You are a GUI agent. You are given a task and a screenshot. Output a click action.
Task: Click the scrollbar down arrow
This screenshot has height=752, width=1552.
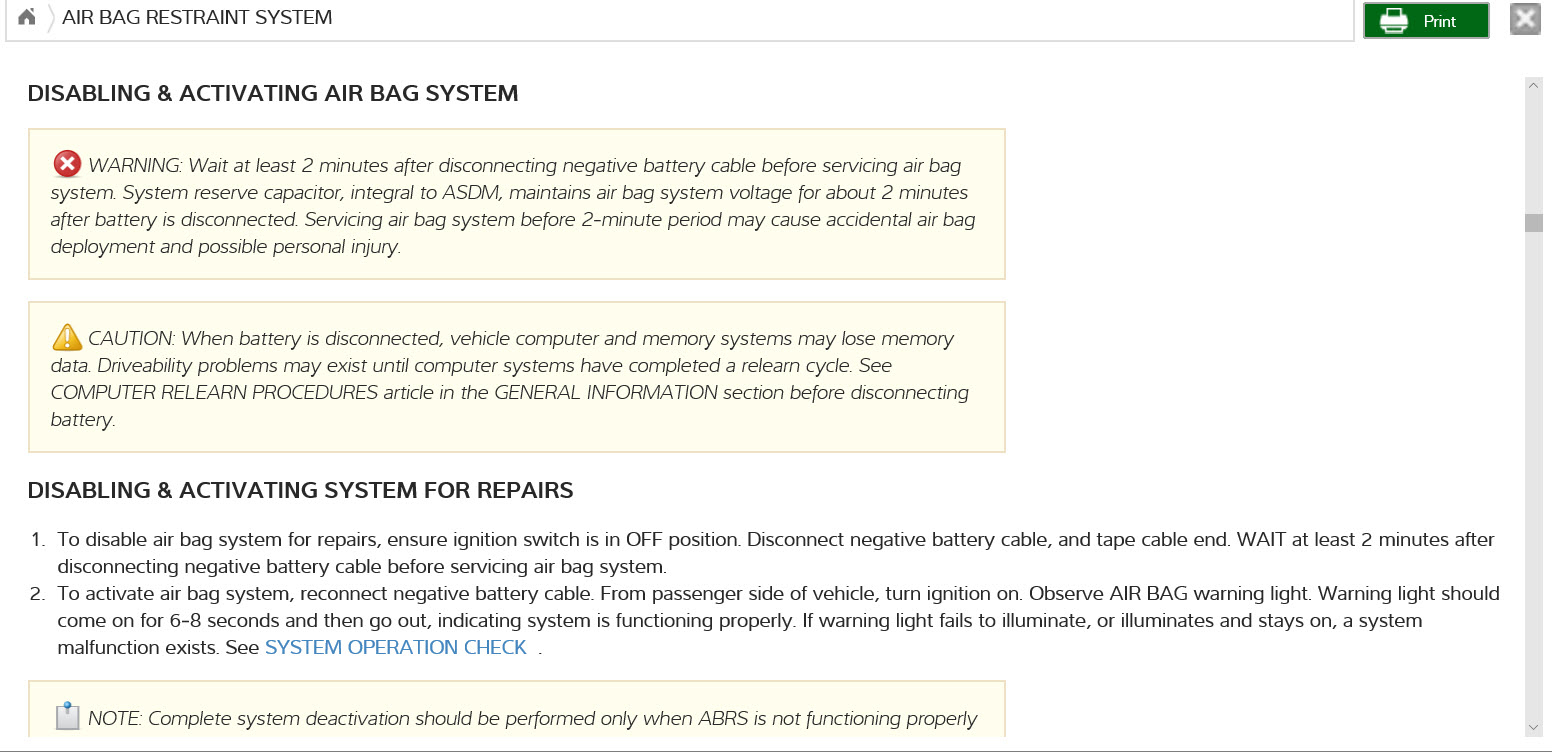[x=1533, y=727]
